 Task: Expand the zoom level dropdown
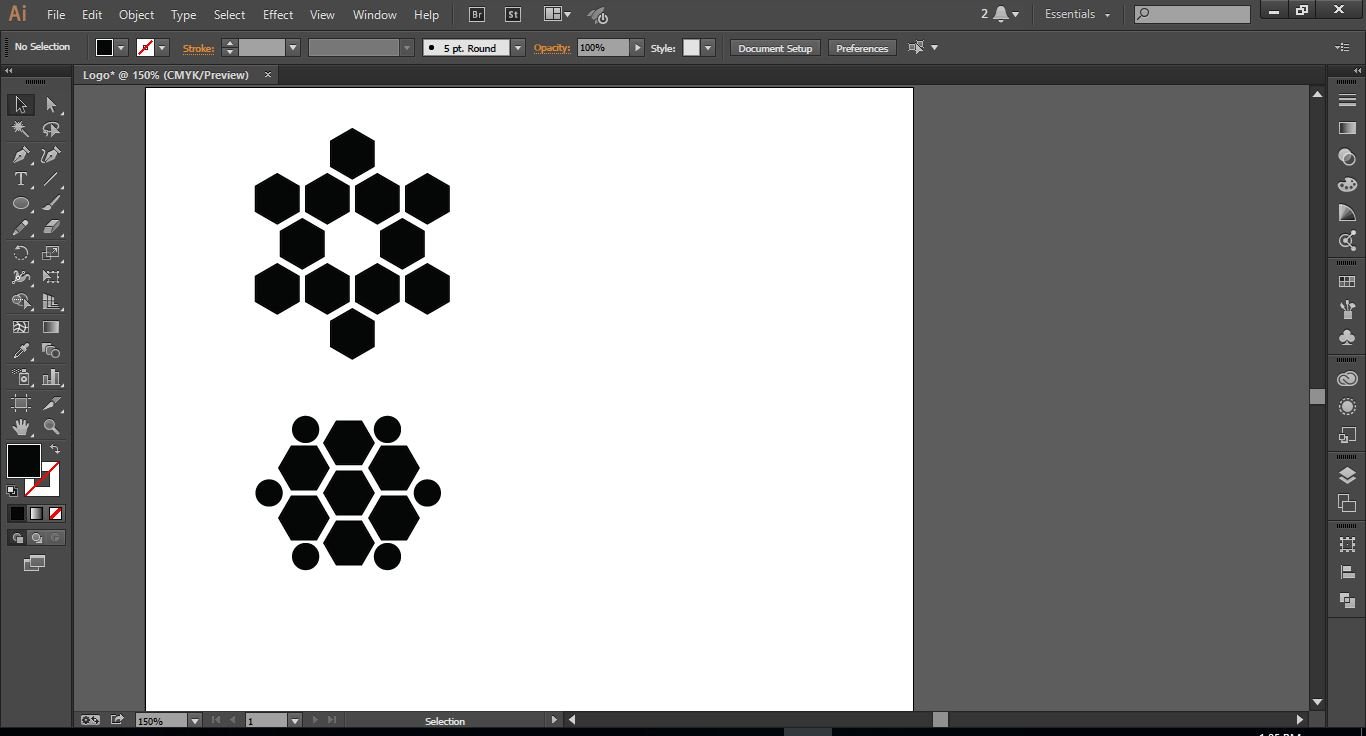point(194,720)
